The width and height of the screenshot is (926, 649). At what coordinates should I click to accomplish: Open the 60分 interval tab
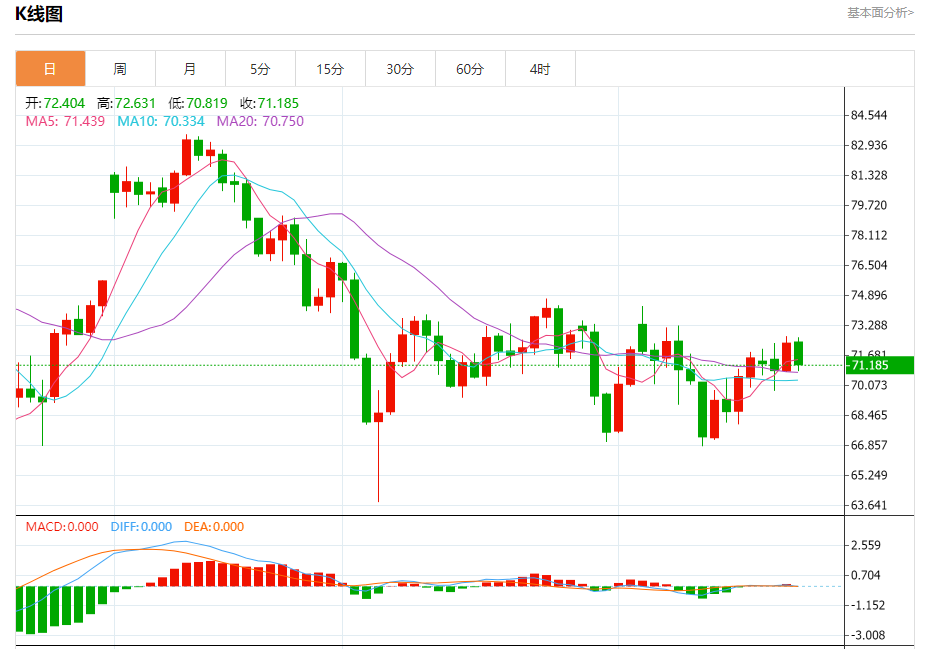(470, 69)
